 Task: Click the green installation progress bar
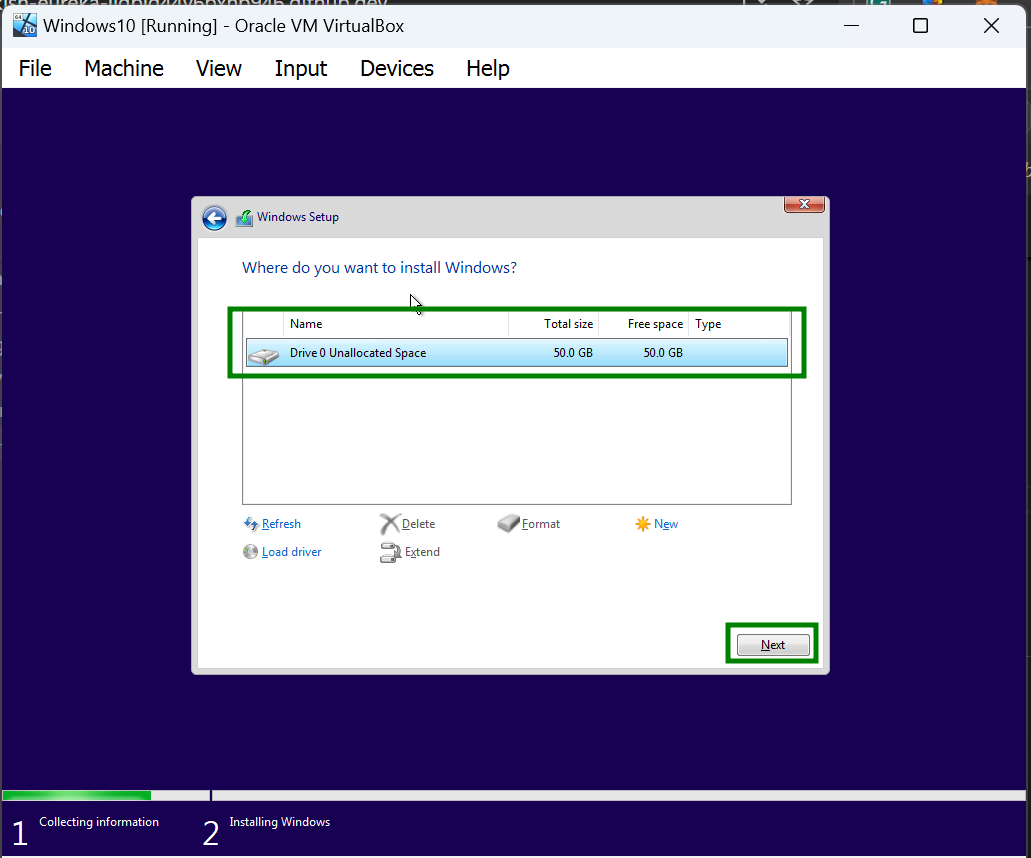[77, 796]
